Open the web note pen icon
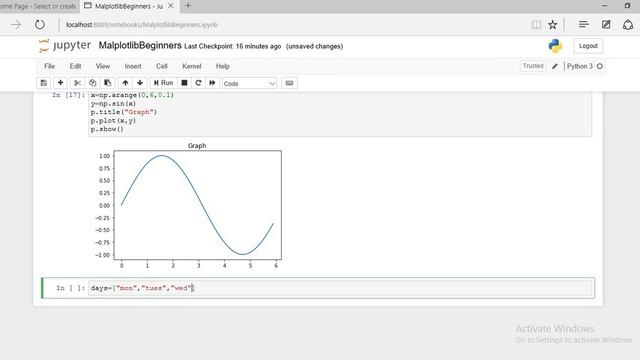The image size is (640, 360). pyautogui.click(x=606, y=24)
